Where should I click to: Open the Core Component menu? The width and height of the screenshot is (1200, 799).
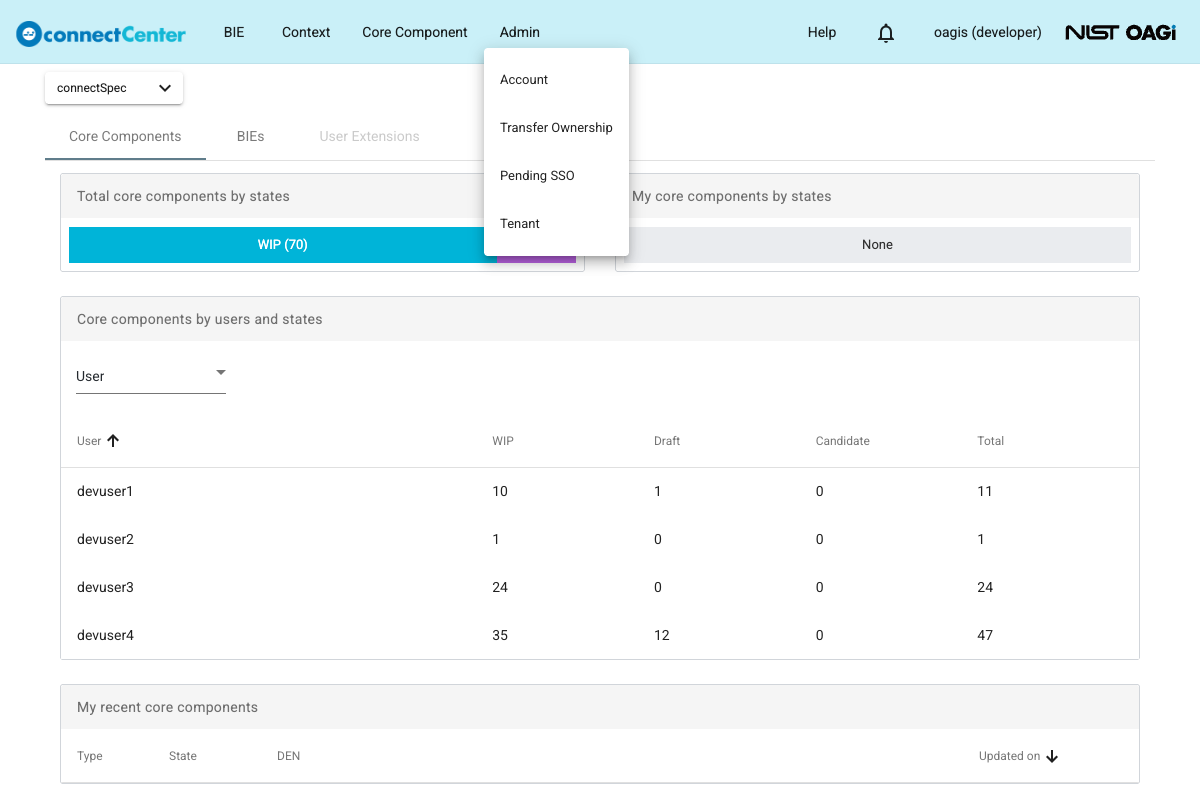click(415, 32)
